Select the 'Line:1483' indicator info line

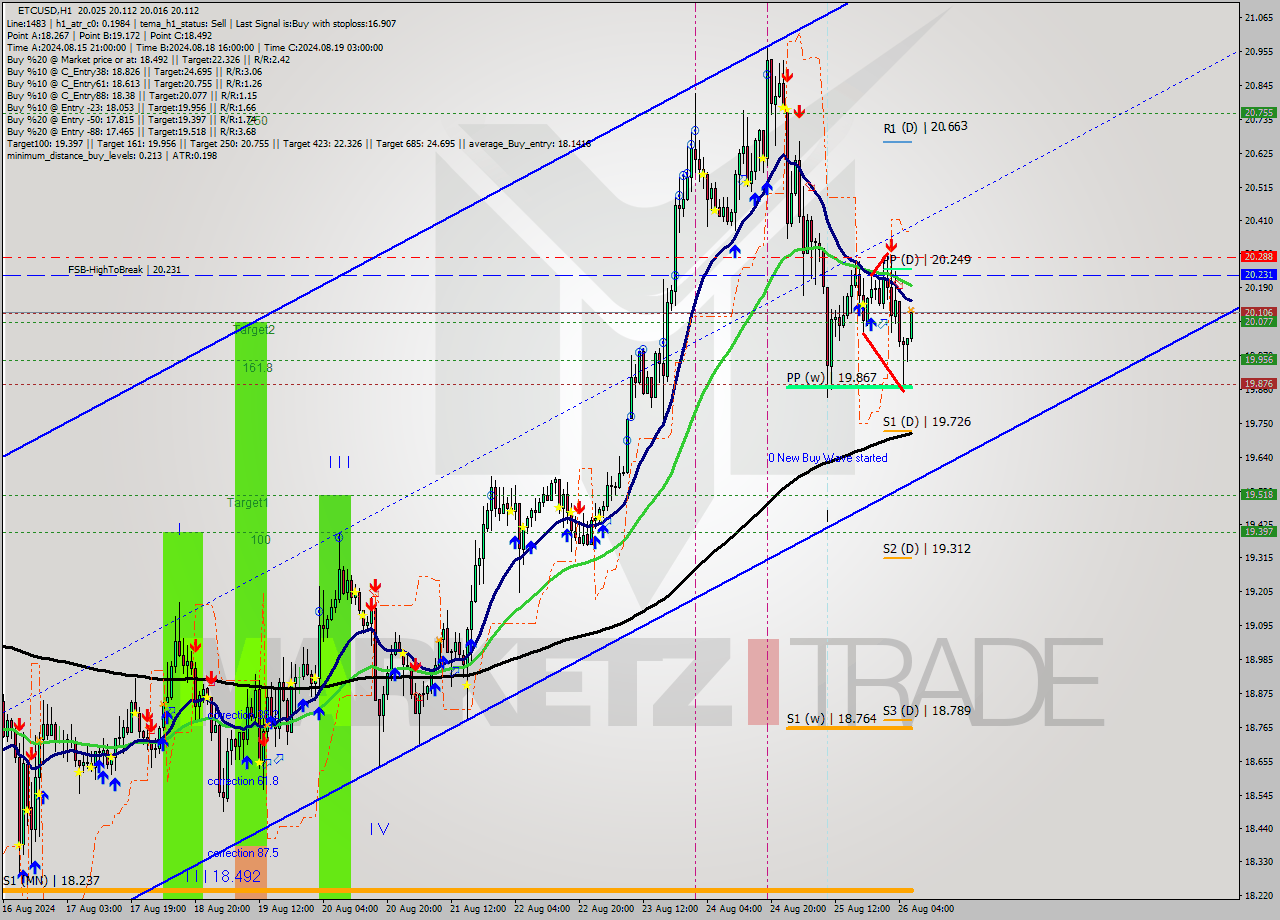202,23
